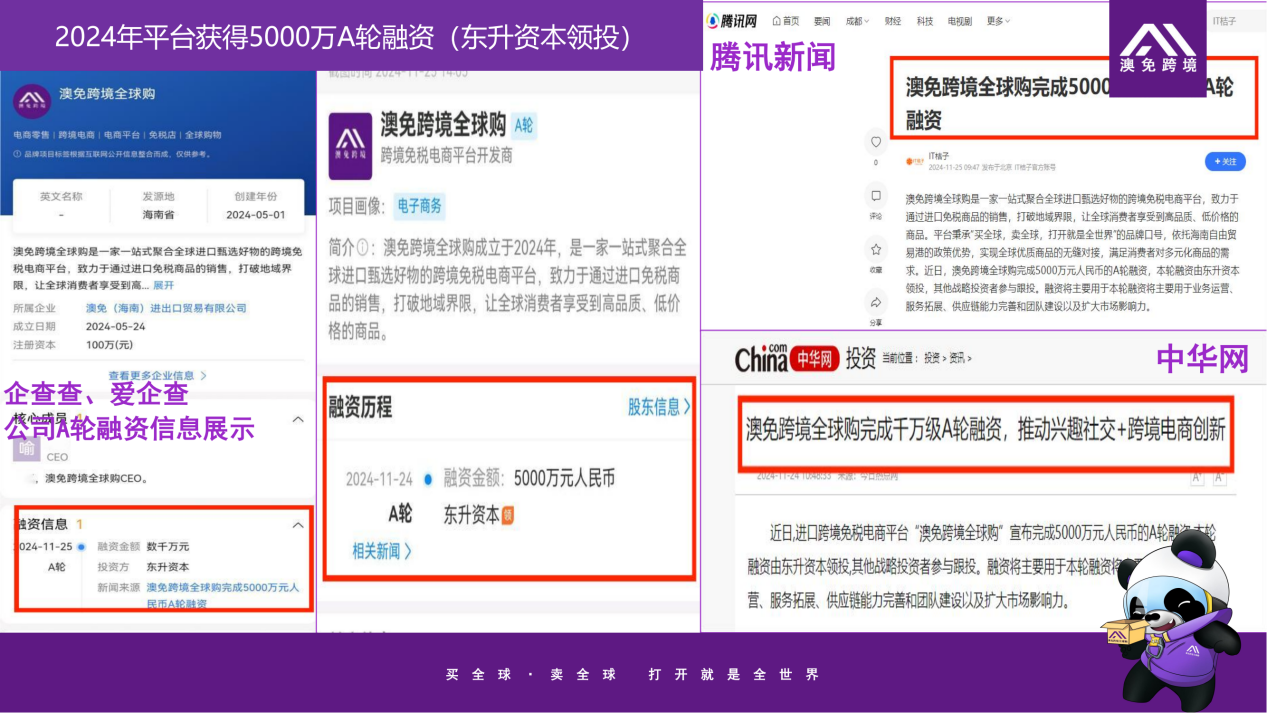
Task: Open the 财经 finance tab
Action: (893, 21)
